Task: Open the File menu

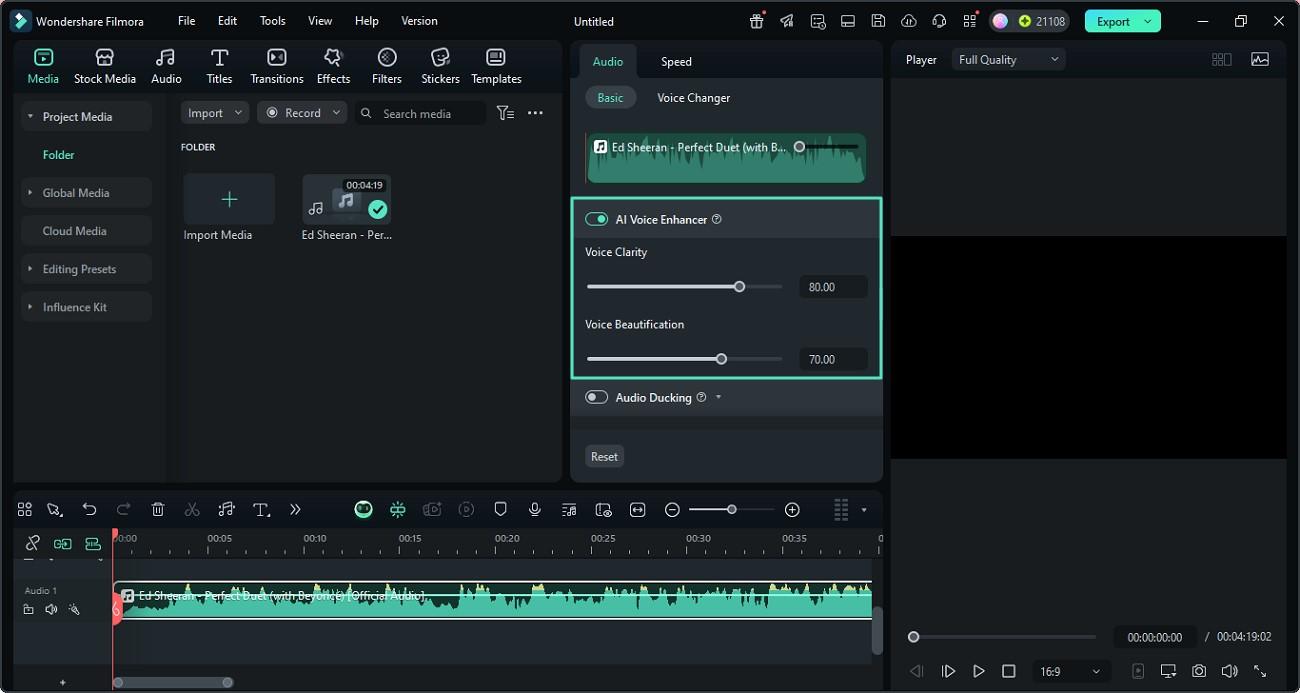Action: pyautogui.click(x=187, y=21)
